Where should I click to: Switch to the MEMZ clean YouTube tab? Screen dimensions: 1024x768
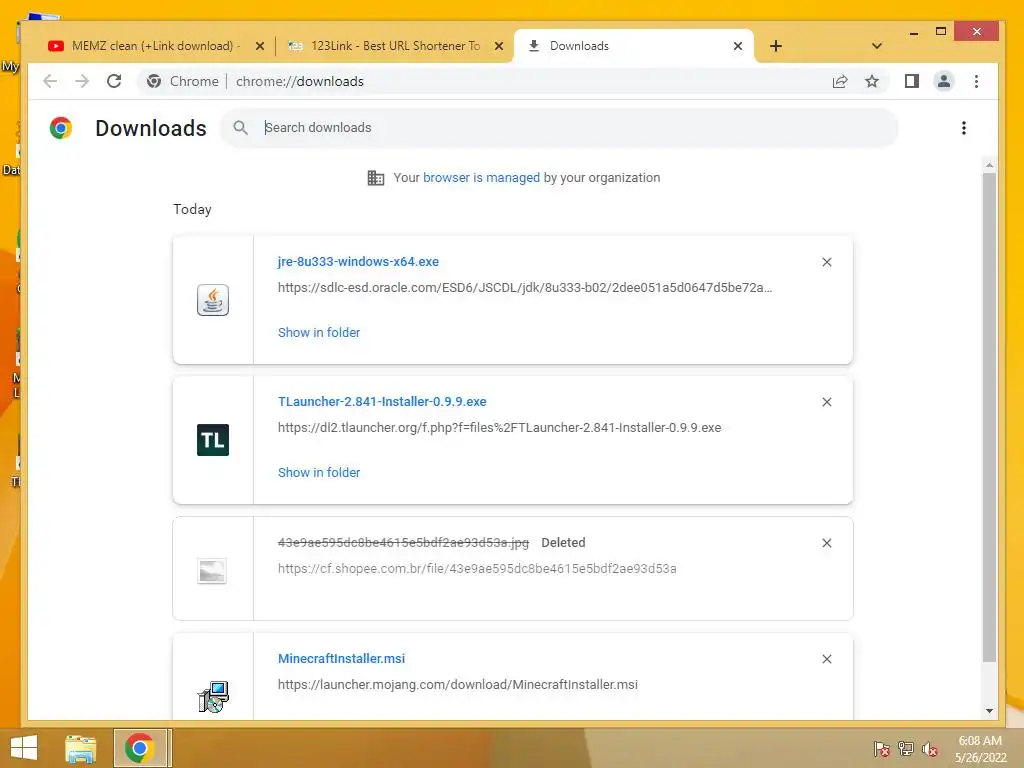tap(144, 46)
